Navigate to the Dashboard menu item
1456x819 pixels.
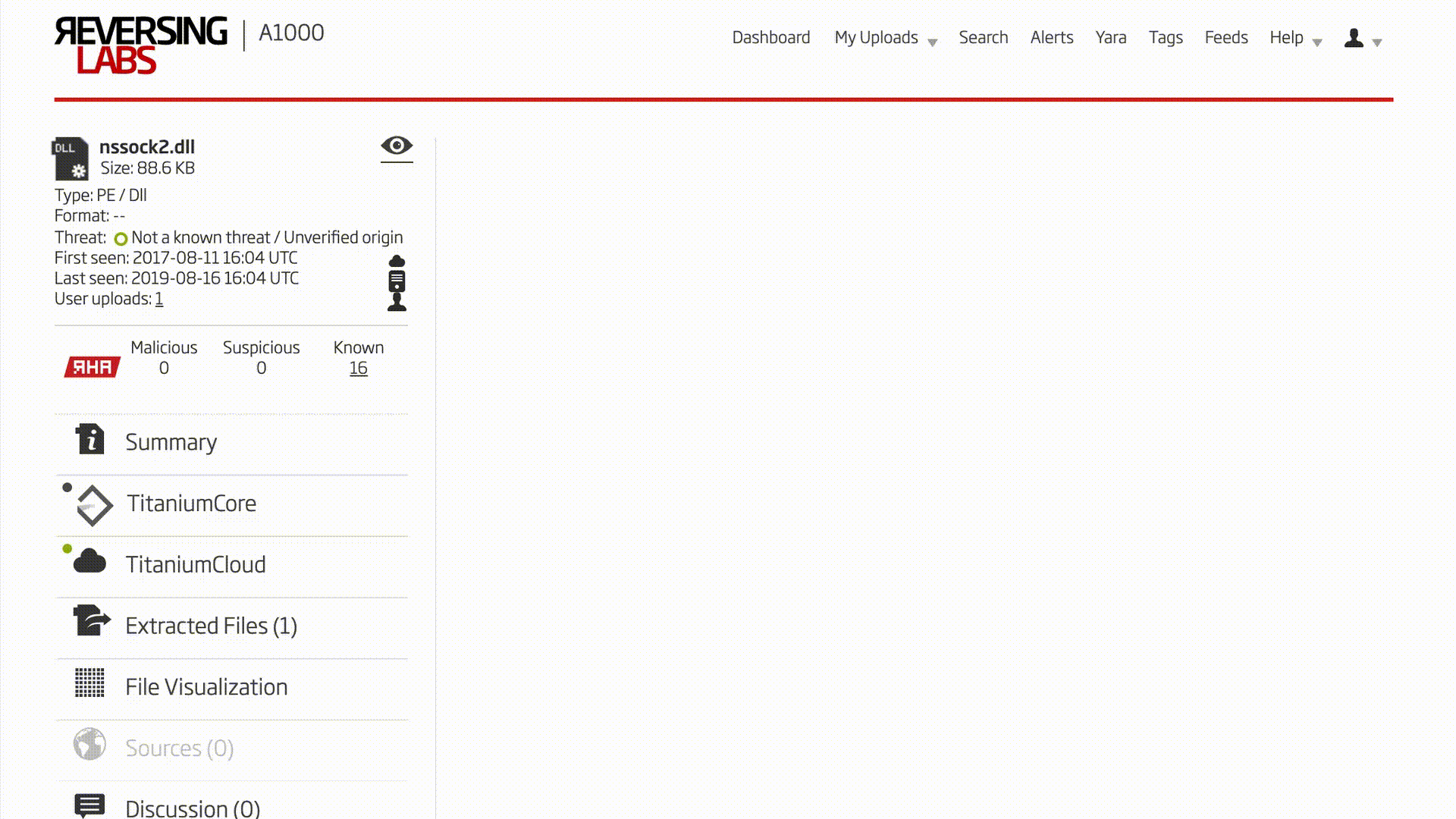[x=771, y=37]
